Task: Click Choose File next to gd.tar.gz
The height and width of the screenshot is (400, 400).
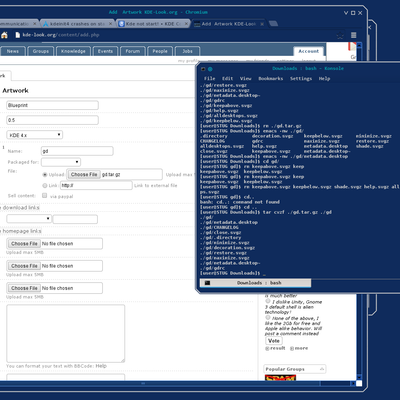Action: click(84, 174)
